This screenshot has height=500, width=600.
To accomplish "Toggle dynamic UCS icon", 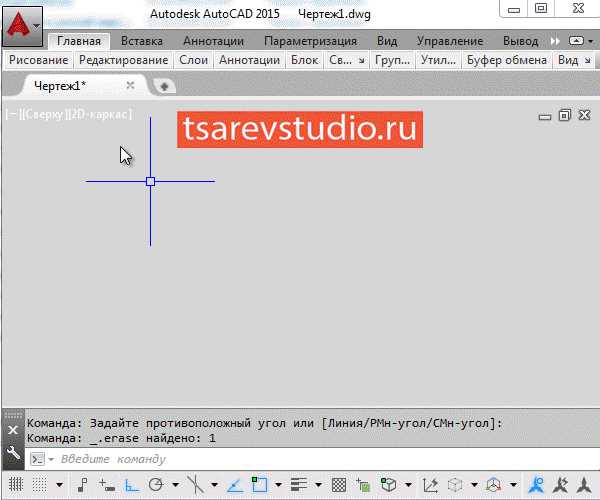I will pyautogui.click(x=430, y=485).
